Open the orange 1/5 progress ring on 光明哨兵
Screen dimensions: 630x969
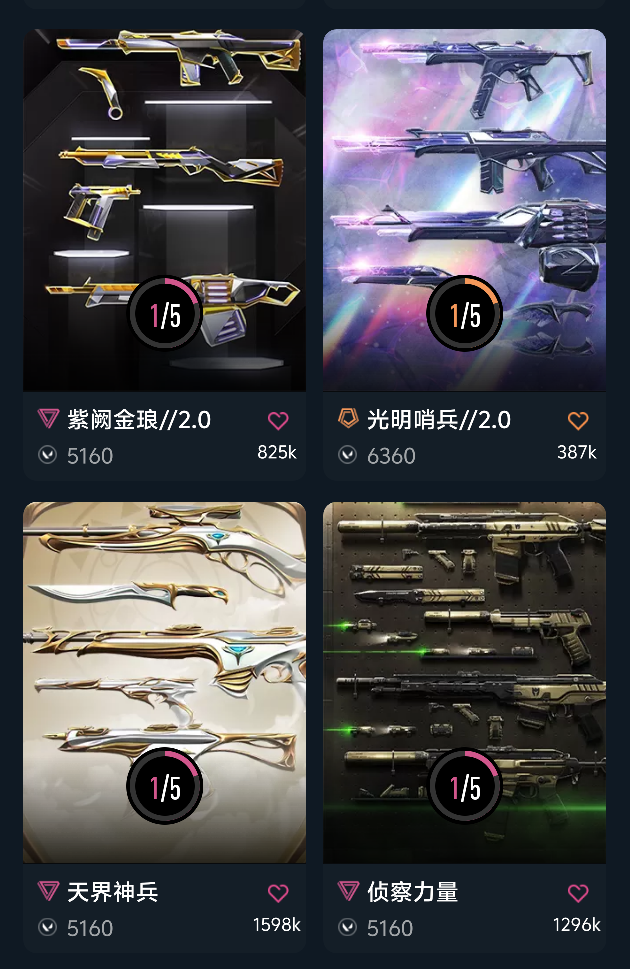(464, 313)
